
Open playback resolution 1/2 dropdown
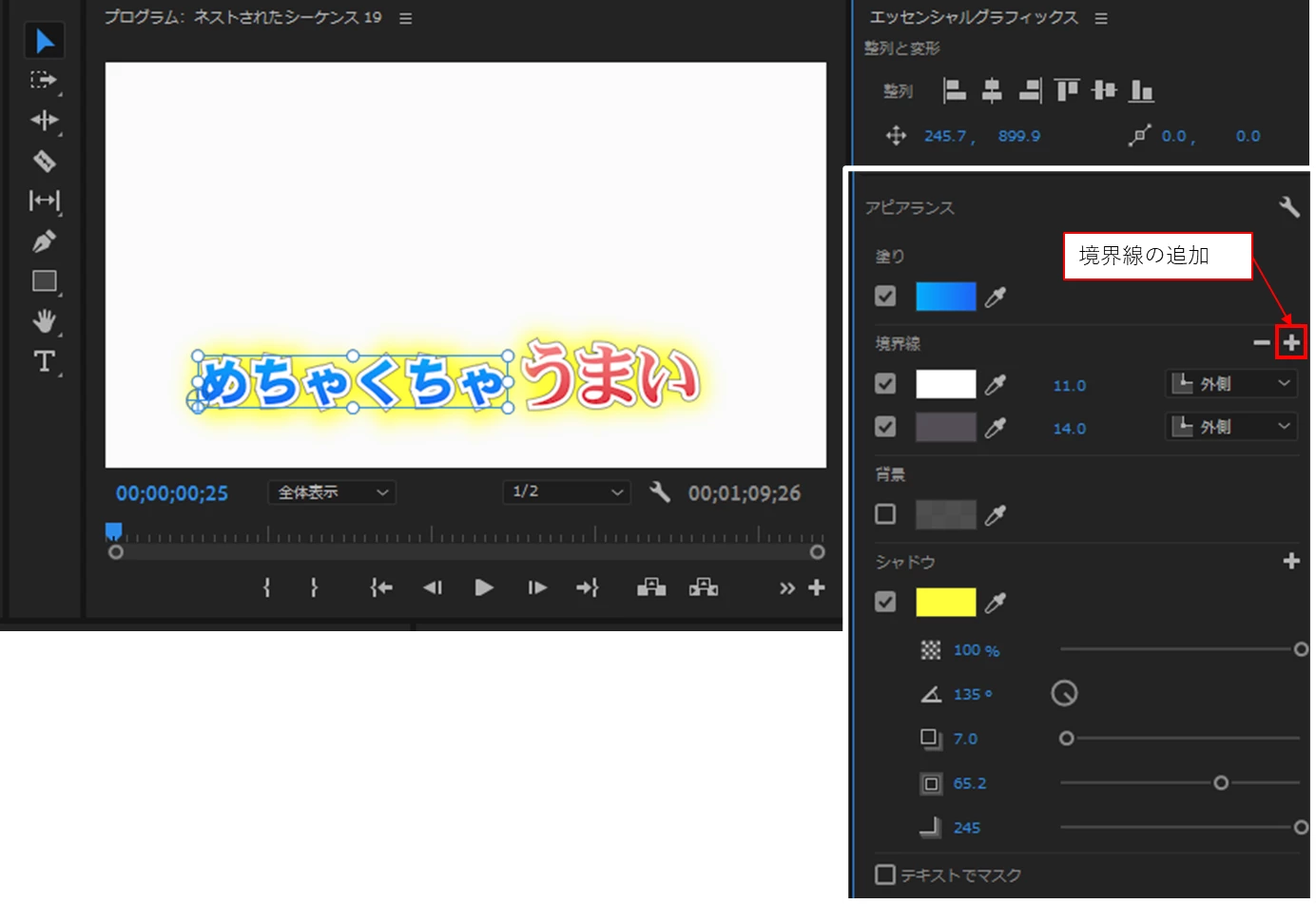pyautogui.click(x=566, y=491)
